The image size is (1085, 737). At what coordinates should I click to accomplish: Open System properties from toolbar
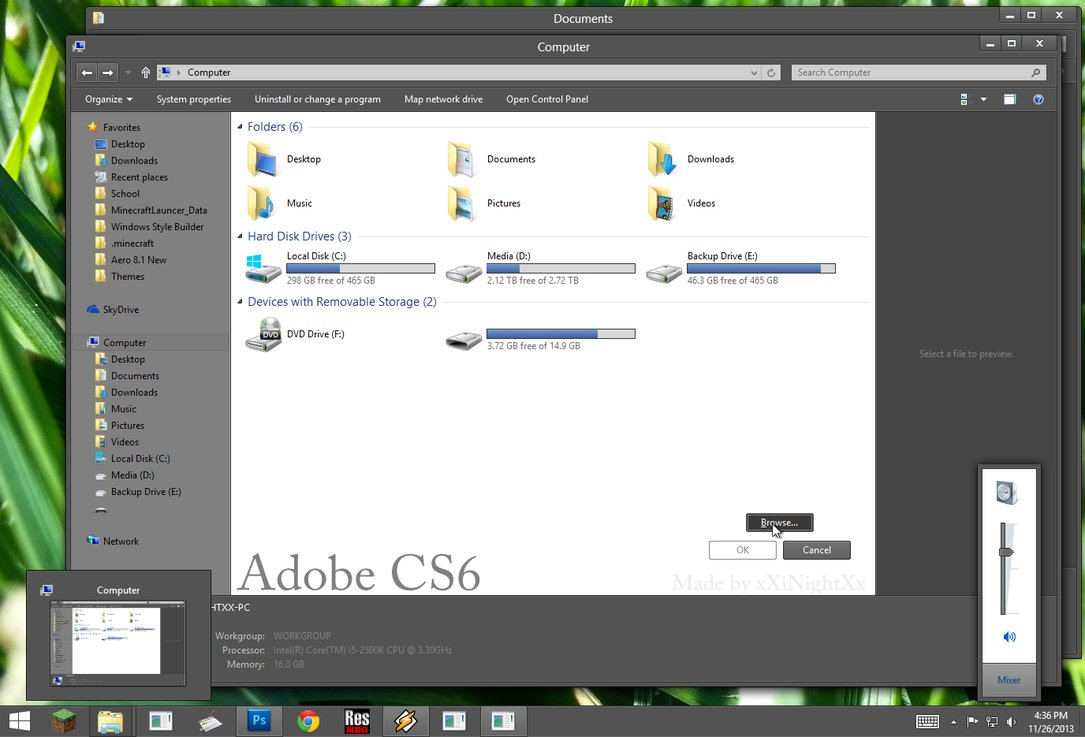tap(194, 100)
